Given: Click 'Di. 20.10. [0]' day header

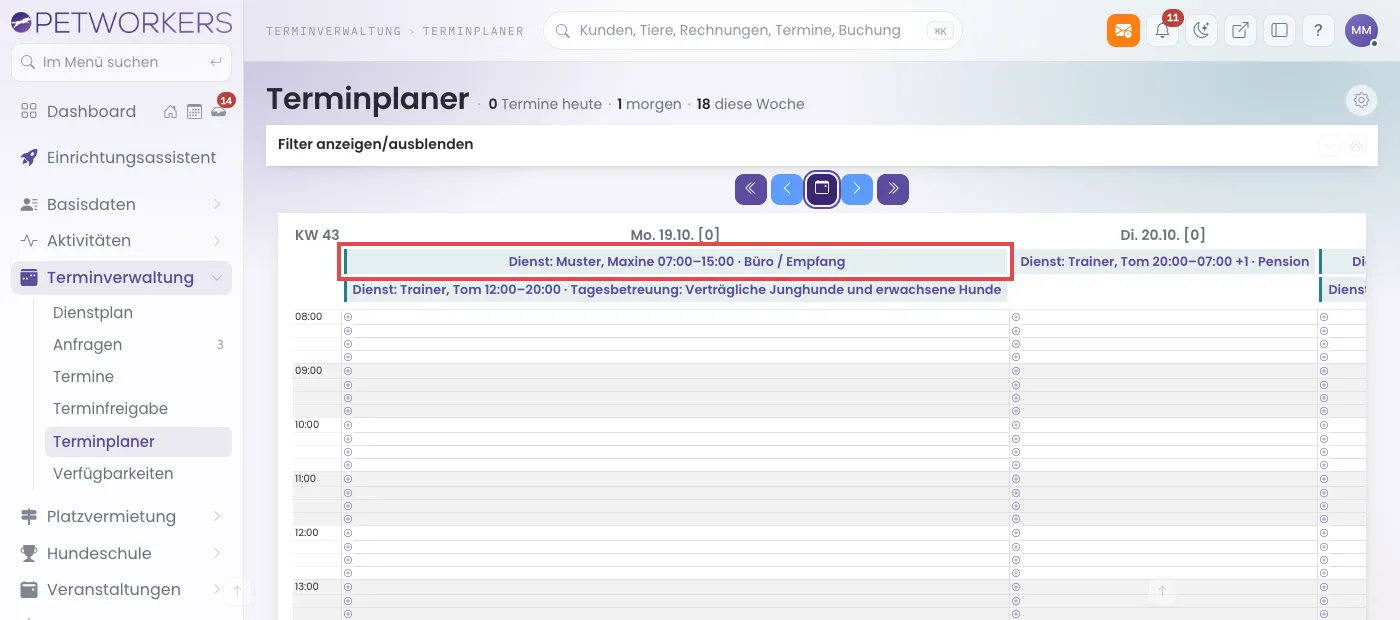Looking at the screenshot, I should (x=1162, y=235).
